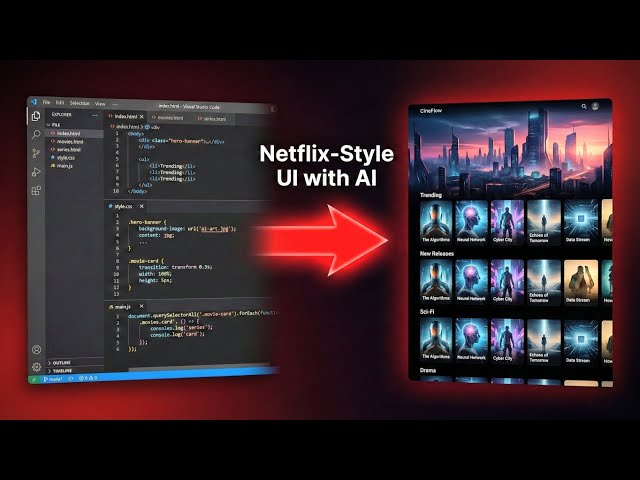The width and height of the screenshot is (640, 480).
Task: Open Neural Network card in Trending row
Action: (x=471, y=222)
